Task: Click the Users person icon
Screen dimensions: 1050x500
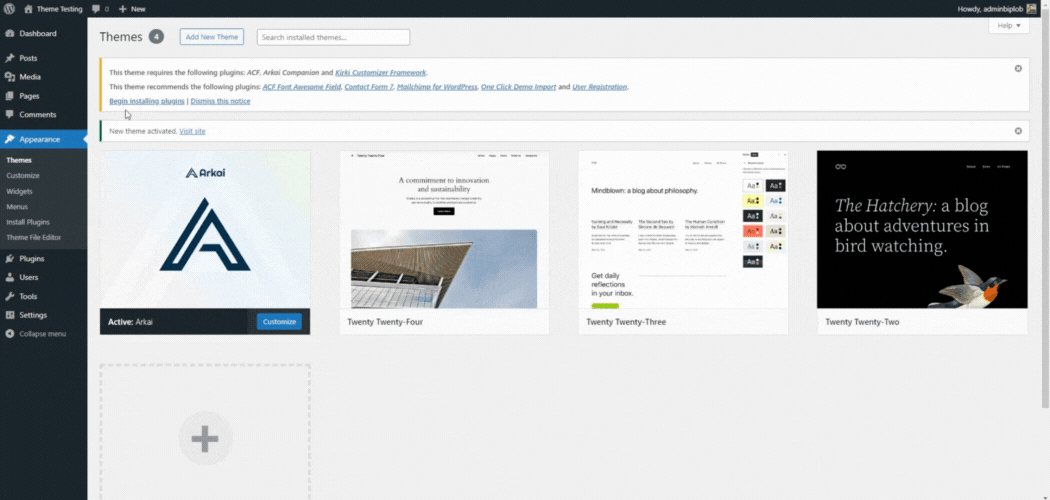Action: coord(10,277)
